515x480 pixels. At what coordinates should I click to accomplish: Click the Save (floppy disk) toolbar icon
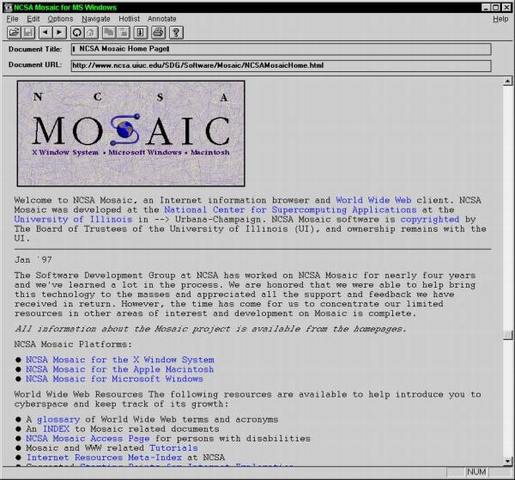tap(28, 33)
